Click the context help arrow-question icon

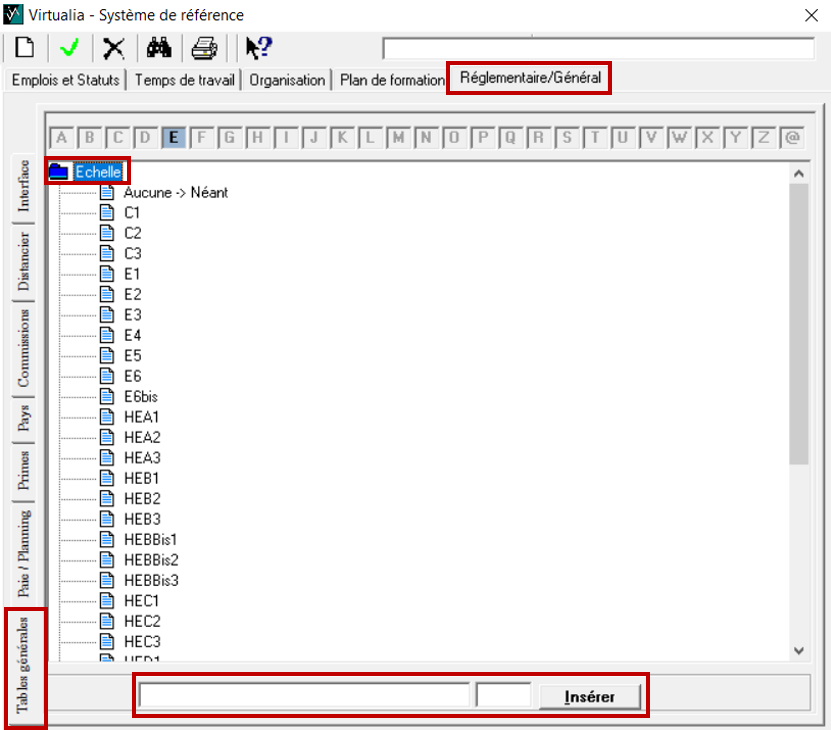[258, 48]
